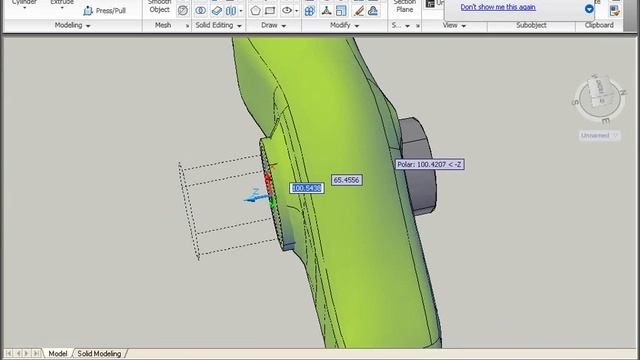Click Section panel dialog launcher arrow
Screen dimensions: 640x360
[x=418, y=26]
